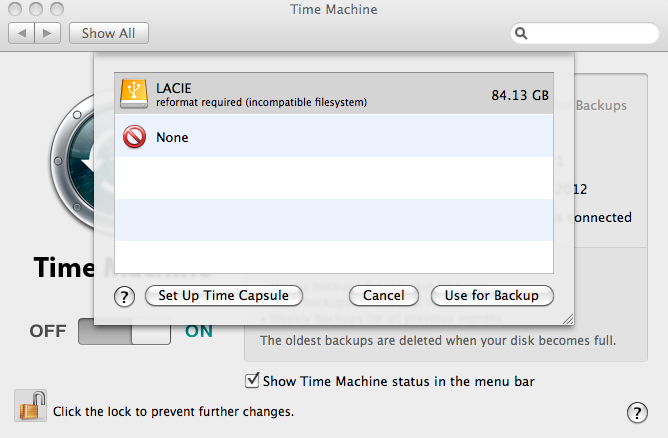
Task: Open help with bottom-right question mark
Action: pos(636,412)
